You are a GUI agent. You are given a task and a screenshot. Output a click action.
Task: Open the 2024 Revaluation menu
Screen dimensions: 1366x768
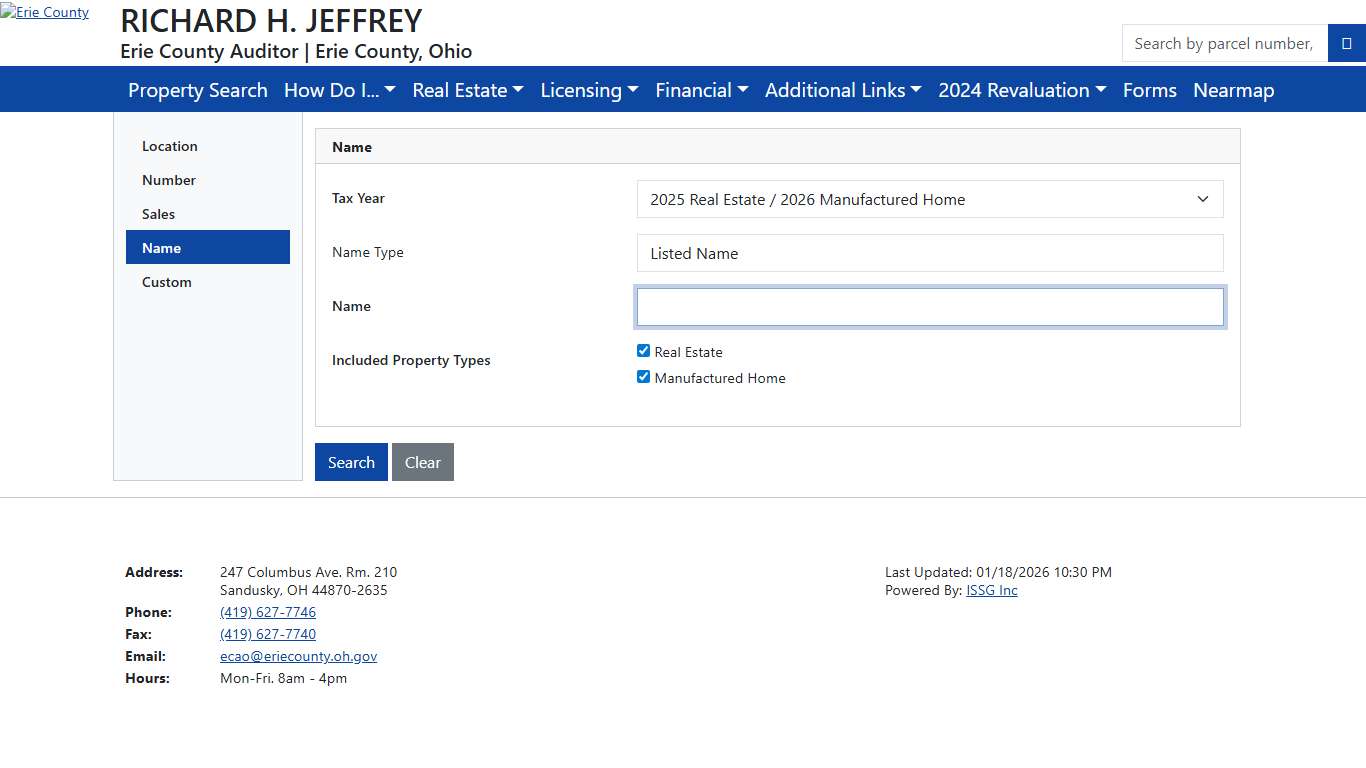click(x=1021, y=90)
